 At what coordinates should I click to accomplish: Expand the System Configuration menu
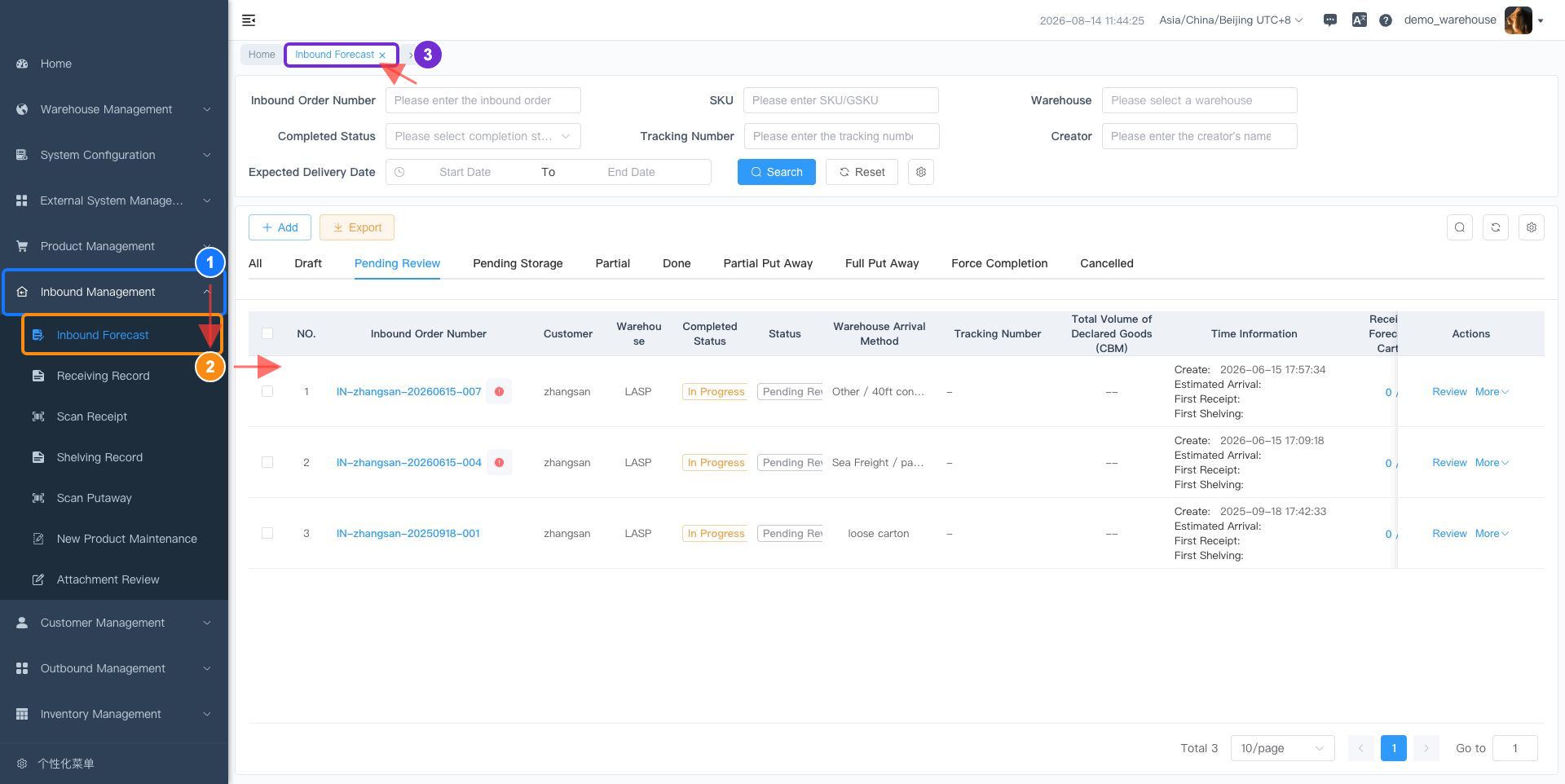point(114,155)
